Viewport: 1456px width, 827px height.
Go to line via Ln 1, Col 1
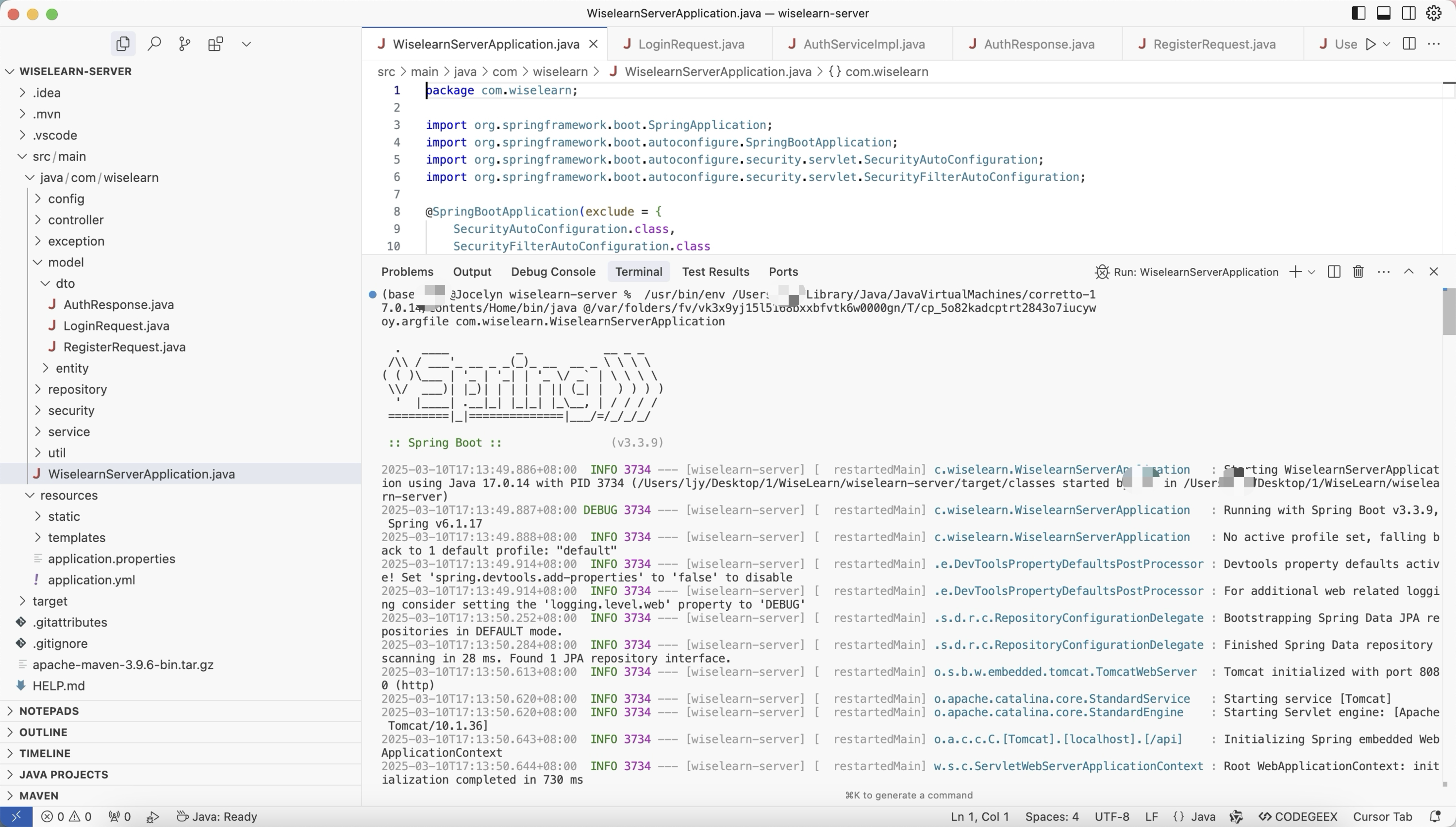tap(979, 817)
